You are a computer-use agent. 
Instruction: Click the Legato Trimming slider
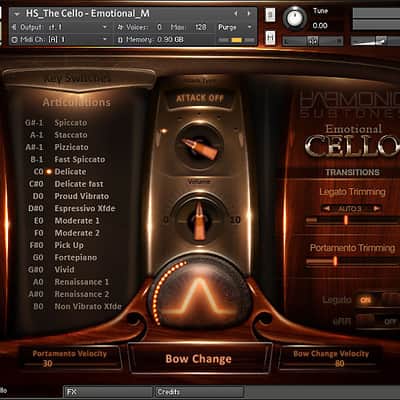[353, 220]
